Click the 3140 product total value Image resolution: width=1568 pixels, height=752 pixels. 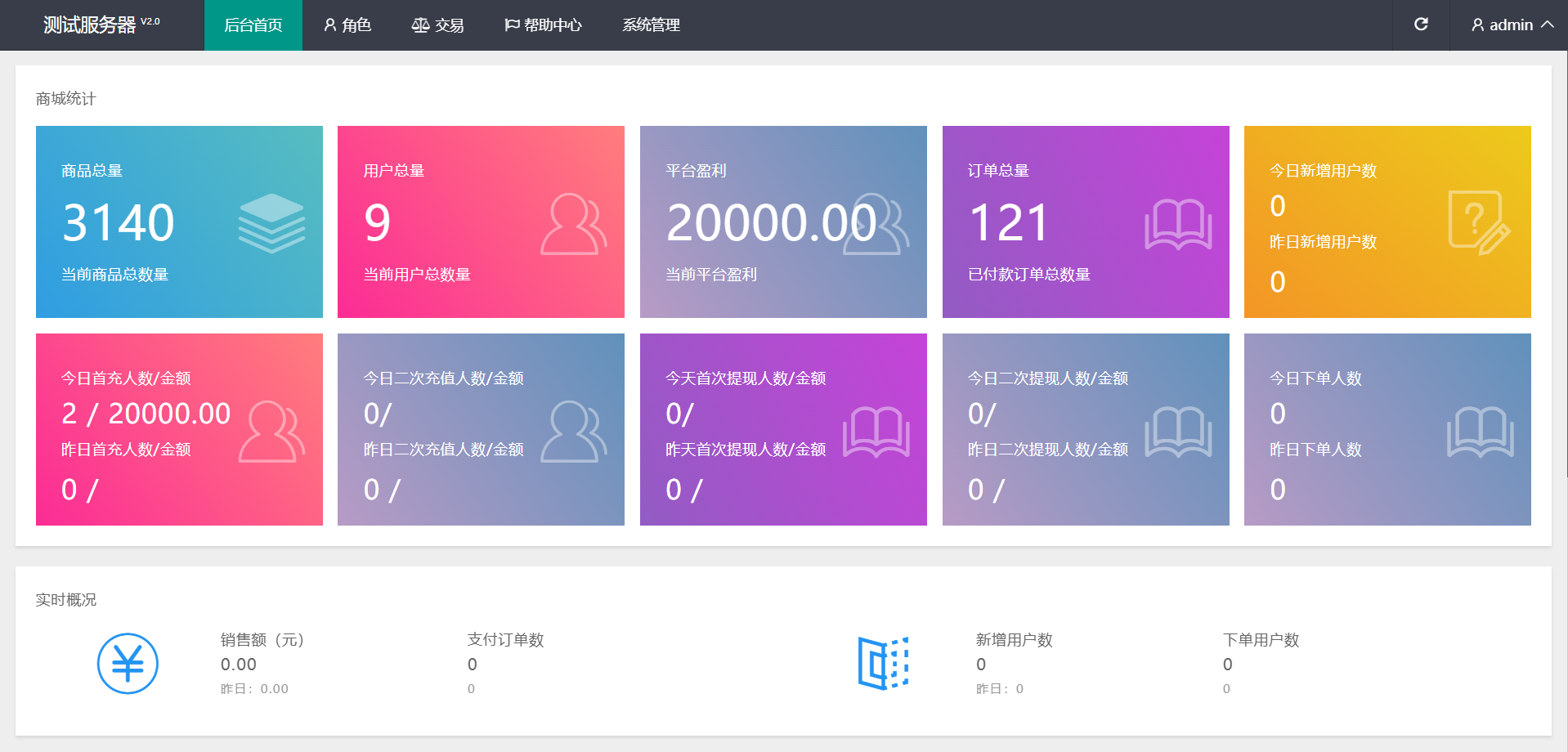(119, 222)
